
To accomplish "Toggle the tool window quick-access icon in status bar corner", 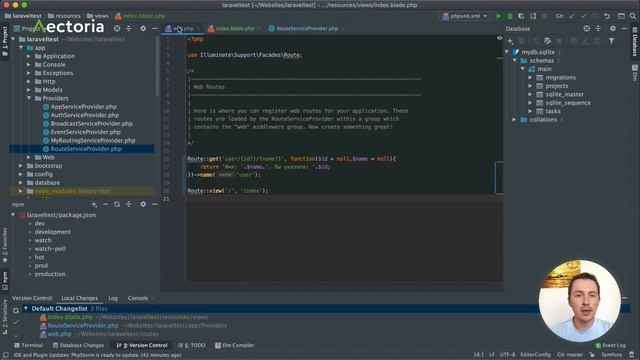I will [x=6, y=355].
